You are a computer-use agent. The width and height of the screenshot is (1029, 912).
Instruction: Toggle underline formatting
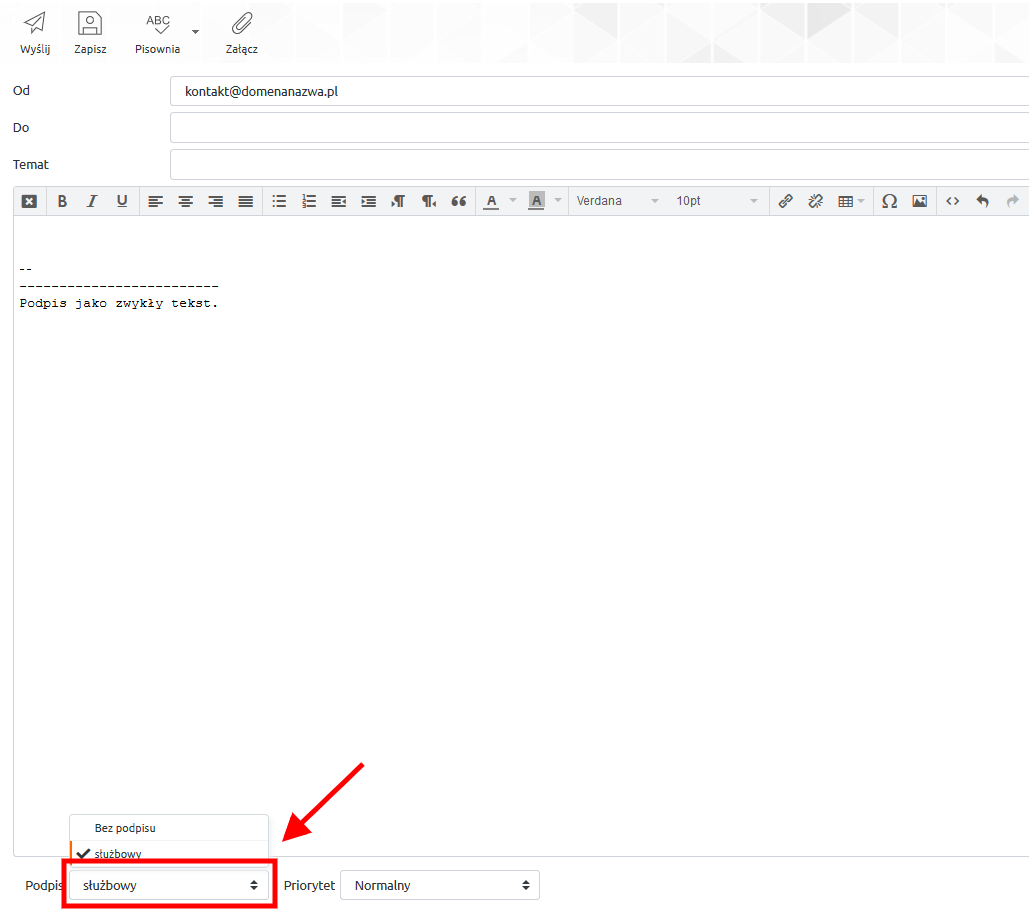click(122, 201)
